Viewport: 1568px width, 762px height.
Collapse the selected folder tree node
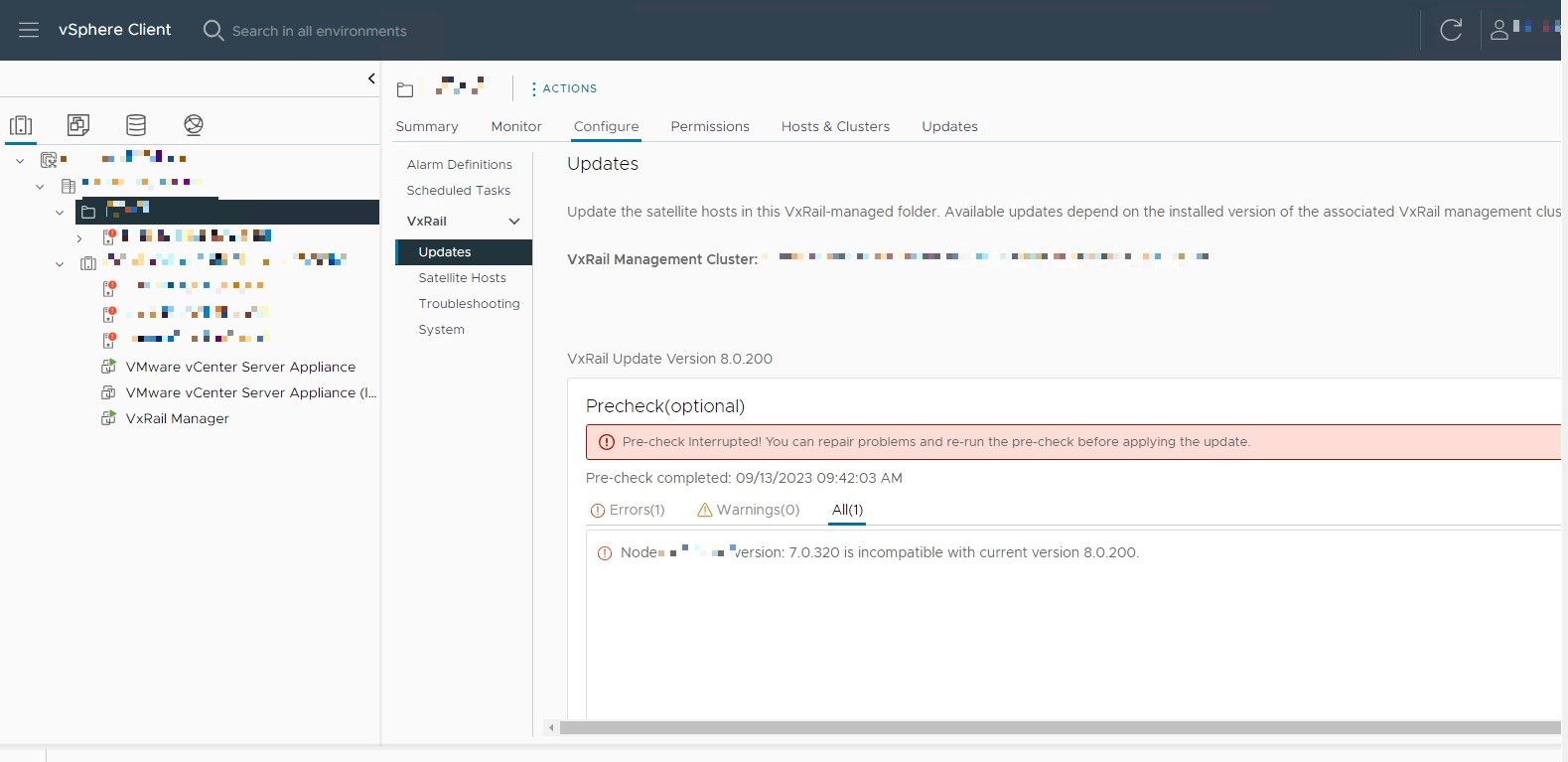coord(60,212)
